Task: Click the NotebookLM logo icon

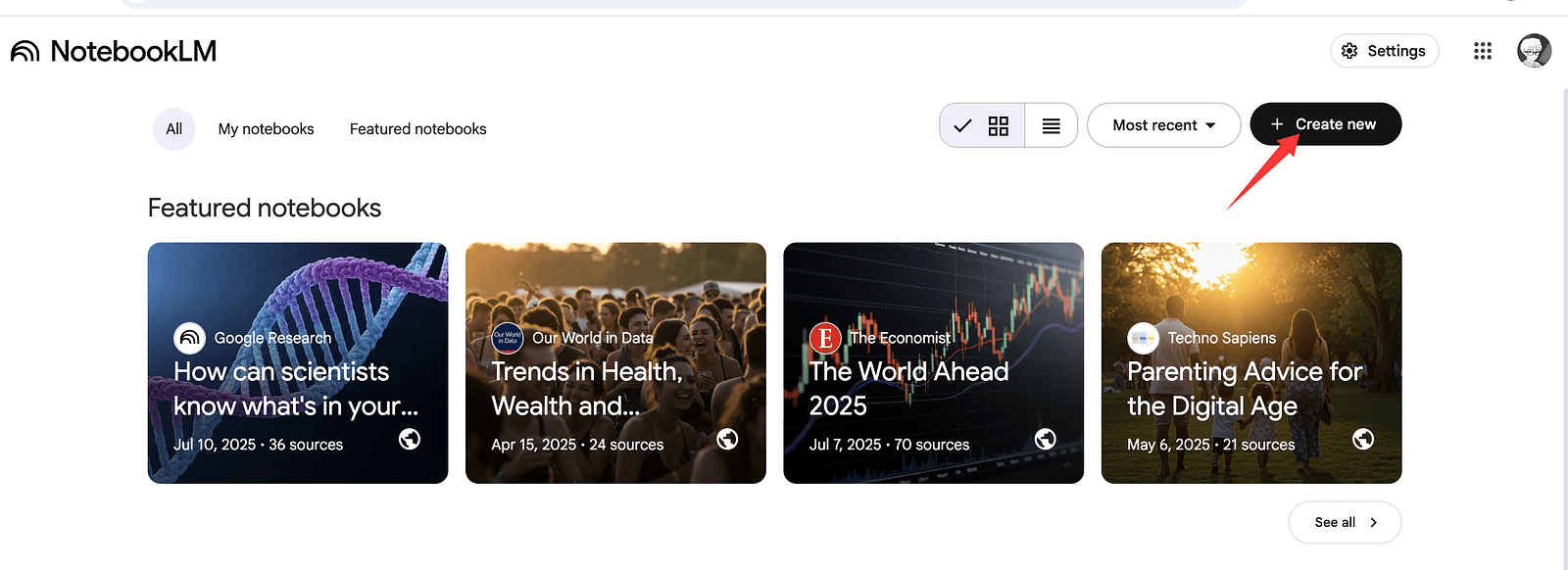Action: coord(25,51)
